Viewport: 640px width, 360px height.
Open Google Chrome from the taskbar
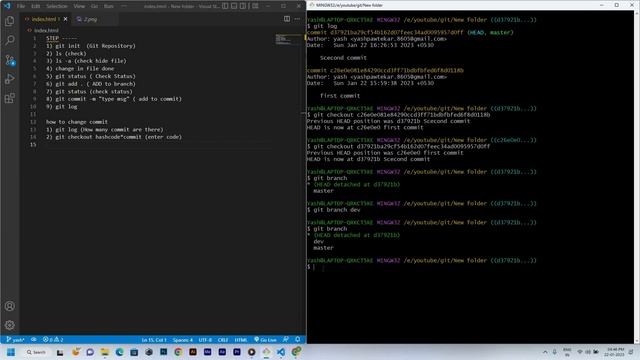coord(178,352)
